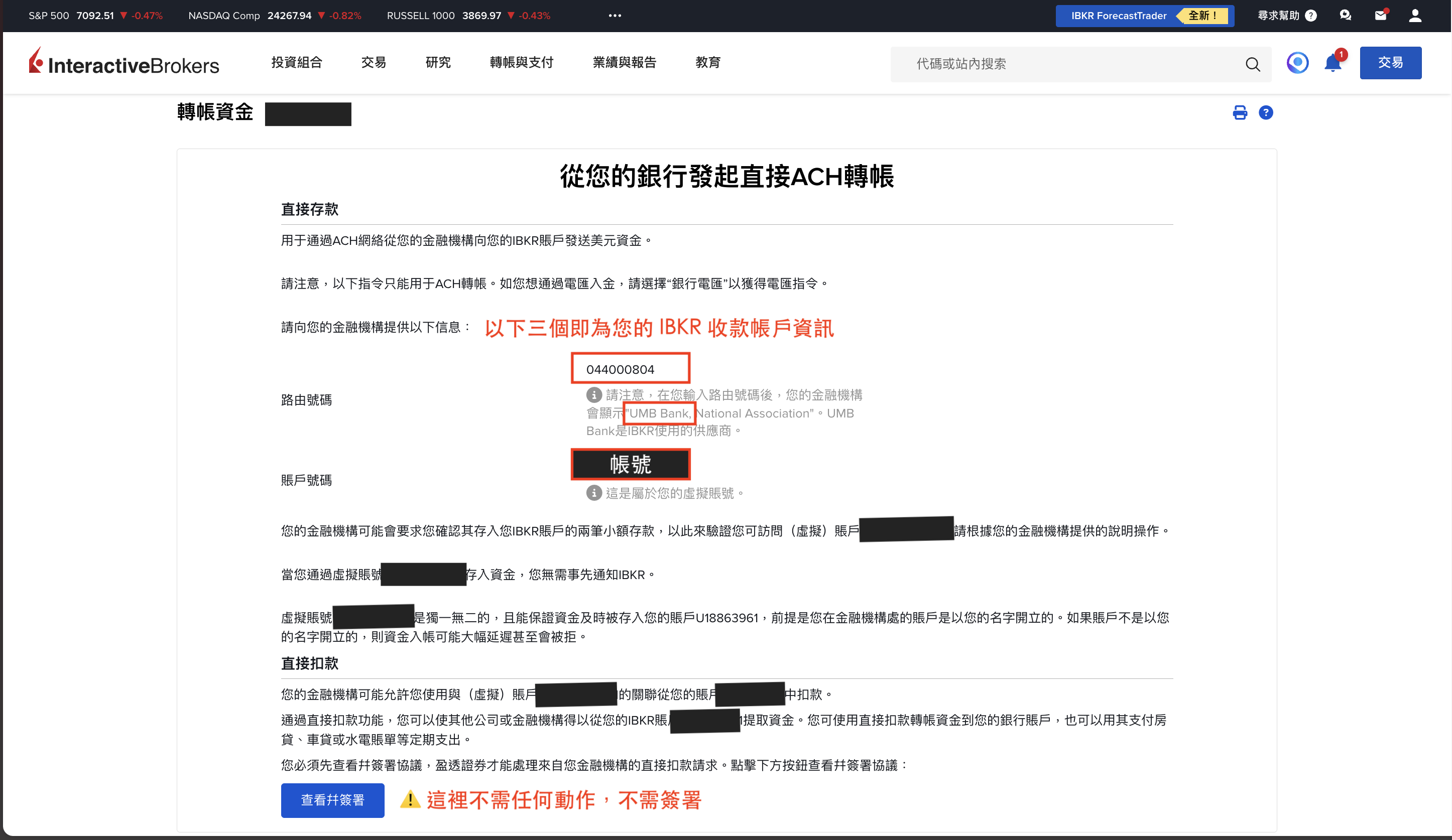Click the routing number info icon
Image resolution: width=1452 pixels, height=840 pixels.
[x=593, y=395]
